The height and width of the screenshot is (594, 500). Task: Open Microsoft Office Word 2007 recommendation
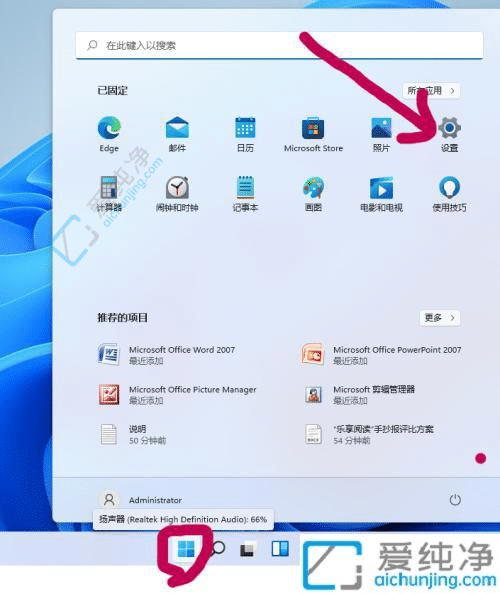167,355
